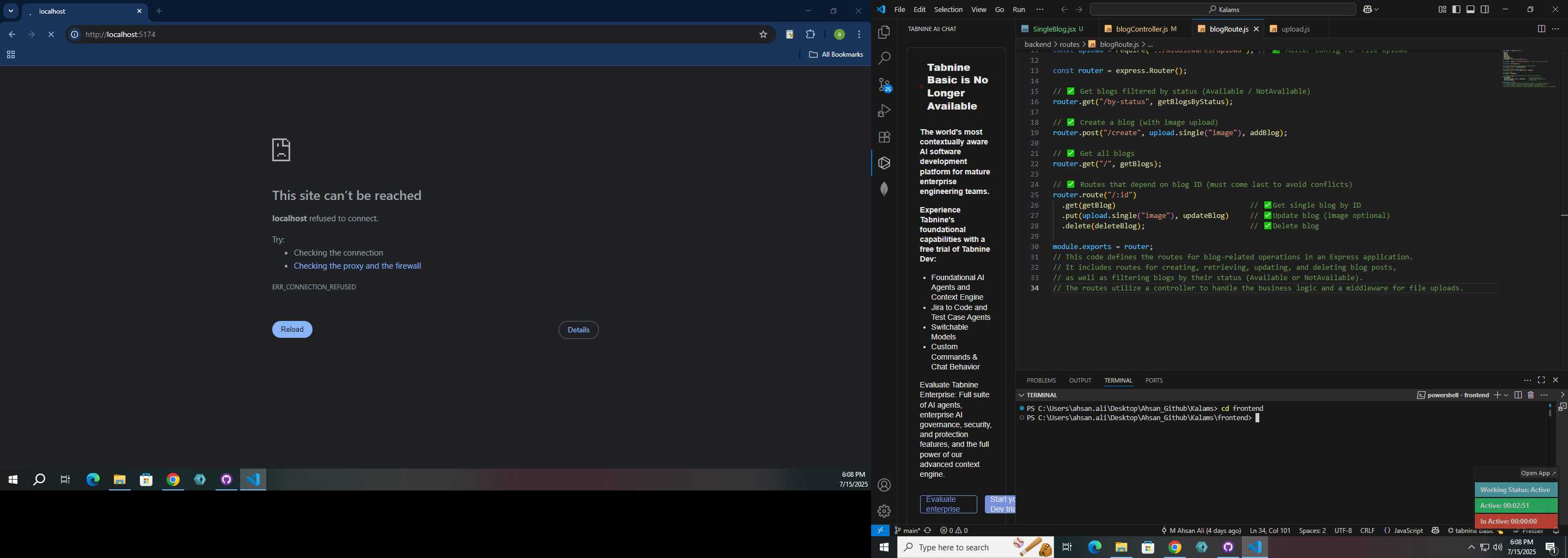Open Source Control view with 25 badge
This screenshot has height=558, width=1568.
884,84
